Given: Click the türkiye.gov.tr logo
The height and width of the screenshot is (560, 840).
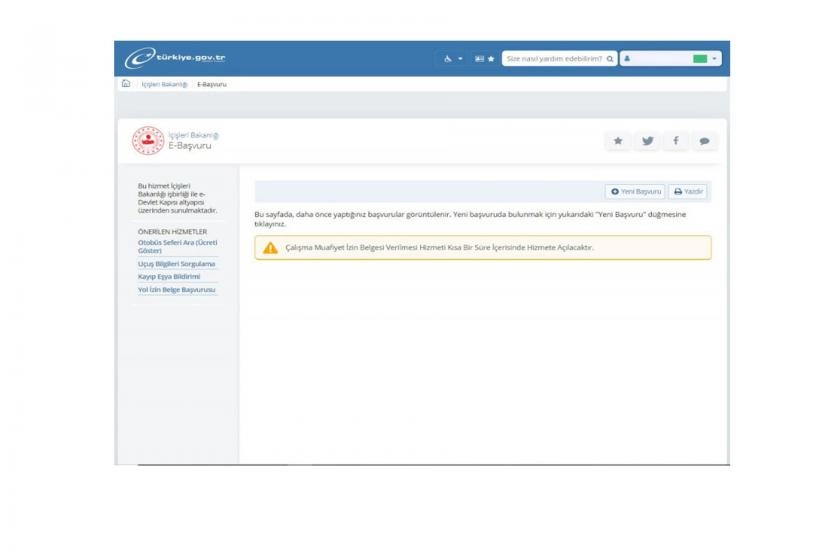Looking at the screenshot, I should point(175,58).
